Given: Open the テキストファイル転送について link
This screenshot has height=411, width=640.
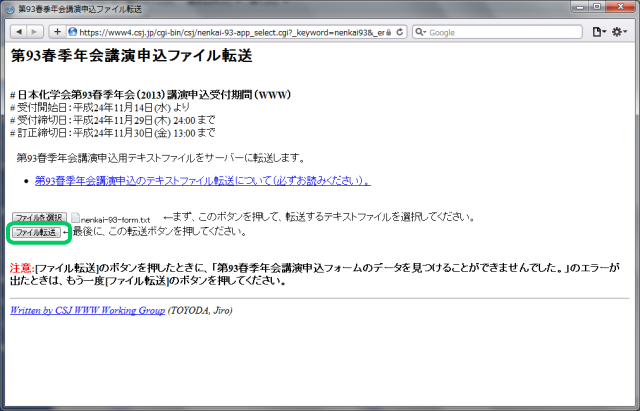Looking at the screenshot, I should (202, 181).
